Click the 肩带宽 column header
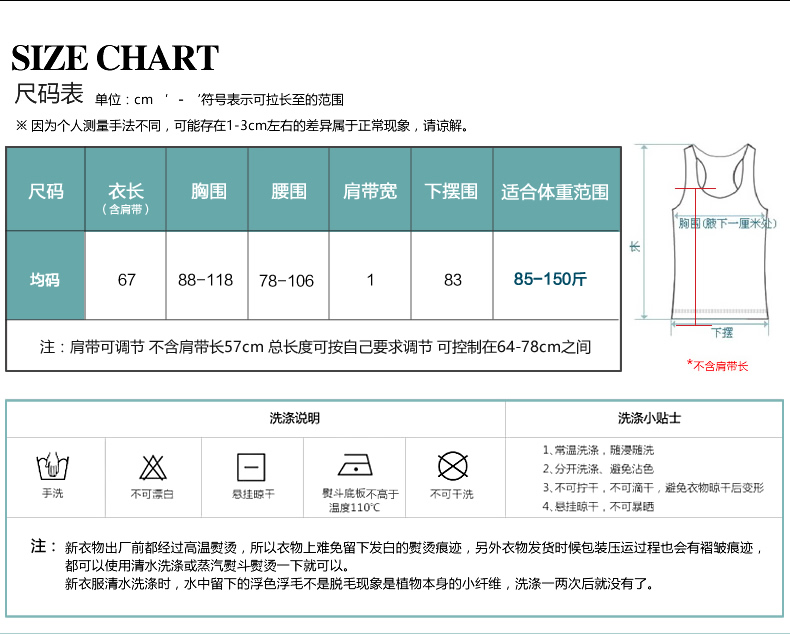 (370, 192)
